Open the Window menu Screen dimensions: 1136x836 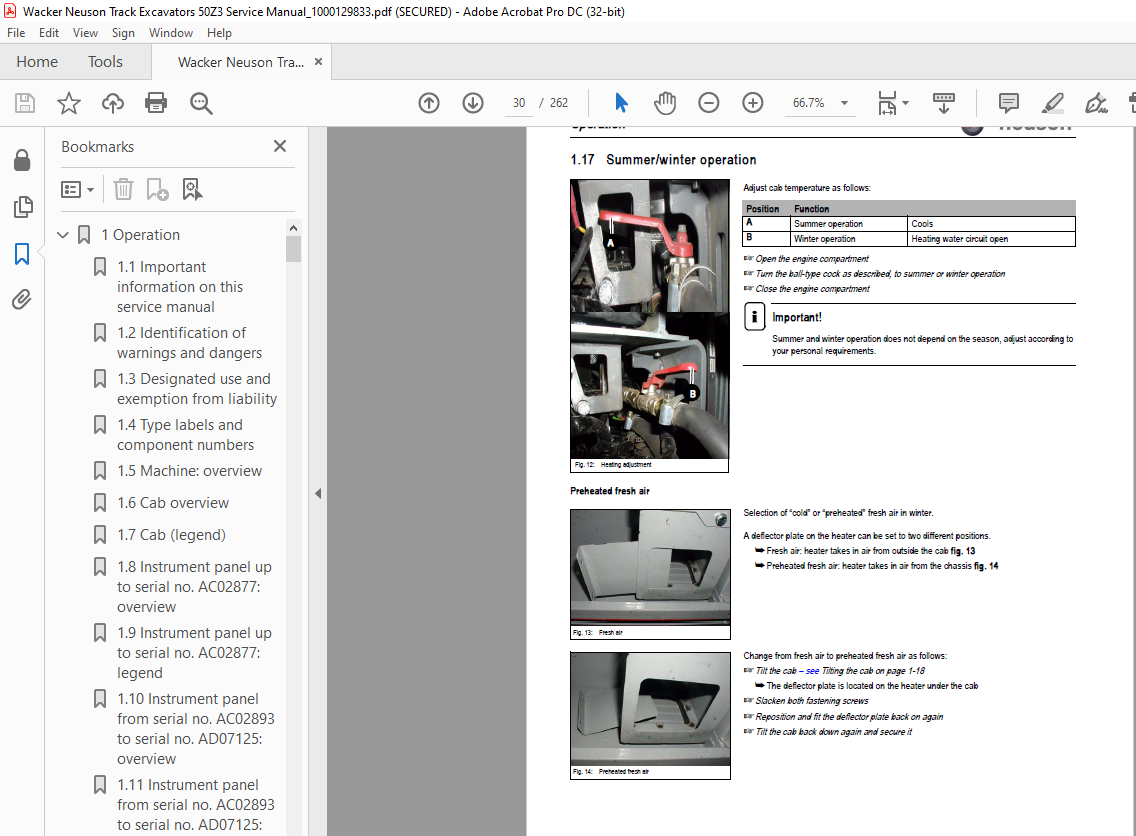coord(171,33)
